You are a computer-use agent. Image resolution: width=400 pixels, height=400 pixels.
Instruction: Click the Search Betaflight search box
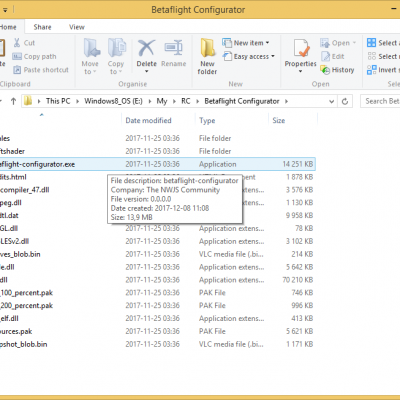point(380,101)
